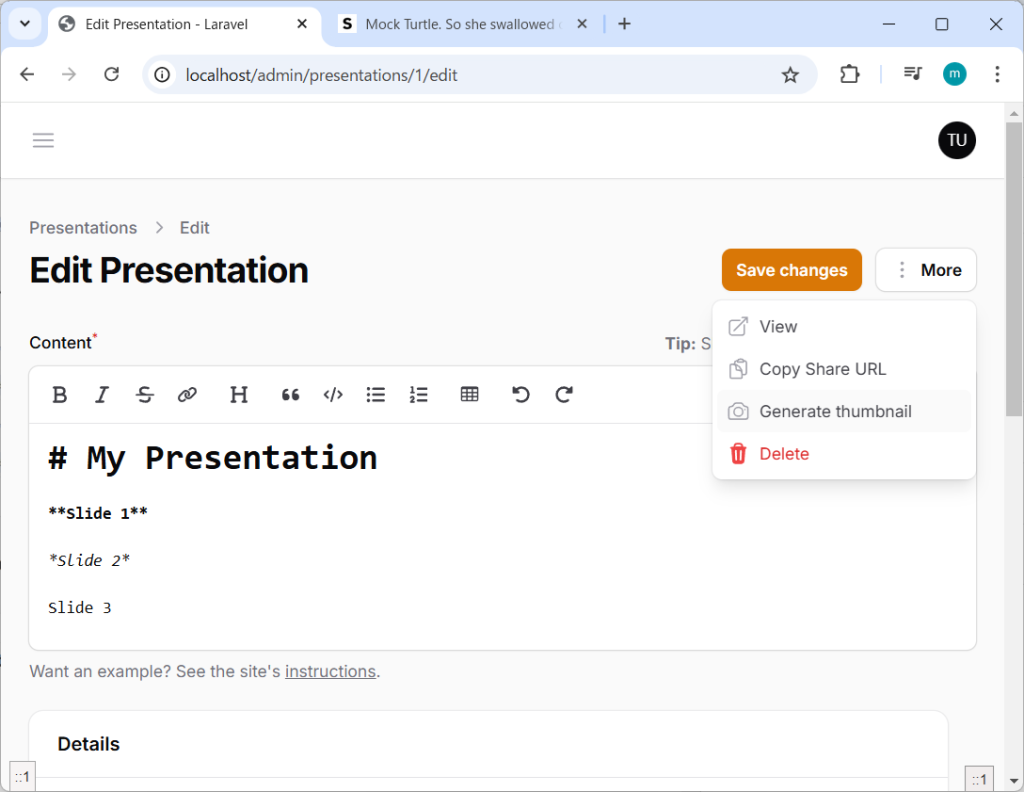Choose Copy Share URL menu item
This screenshot has width=1024, height=792.
click(822, 369)
